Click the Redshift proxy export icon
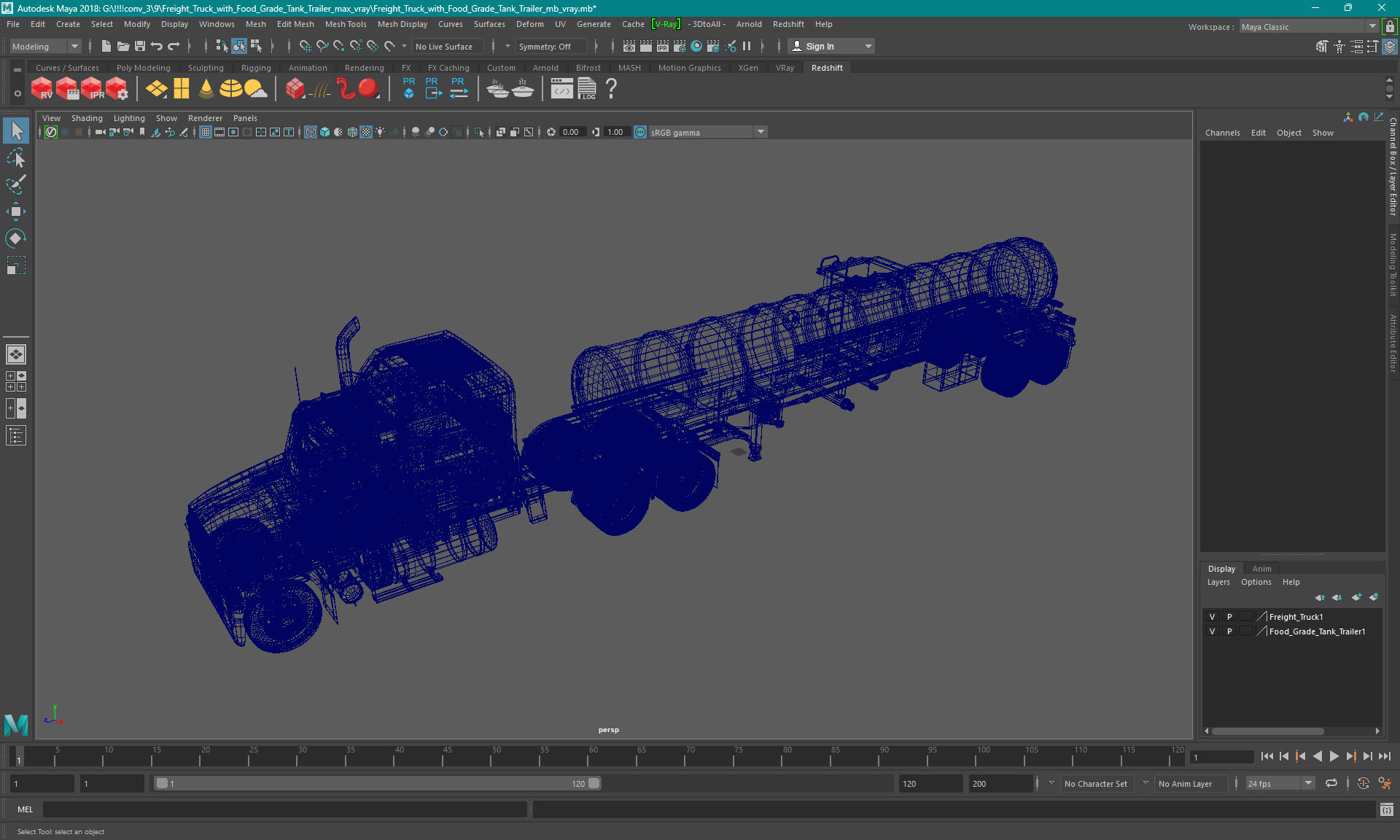The width and height of the screenshot is (1400, 840). click(433, 88)
